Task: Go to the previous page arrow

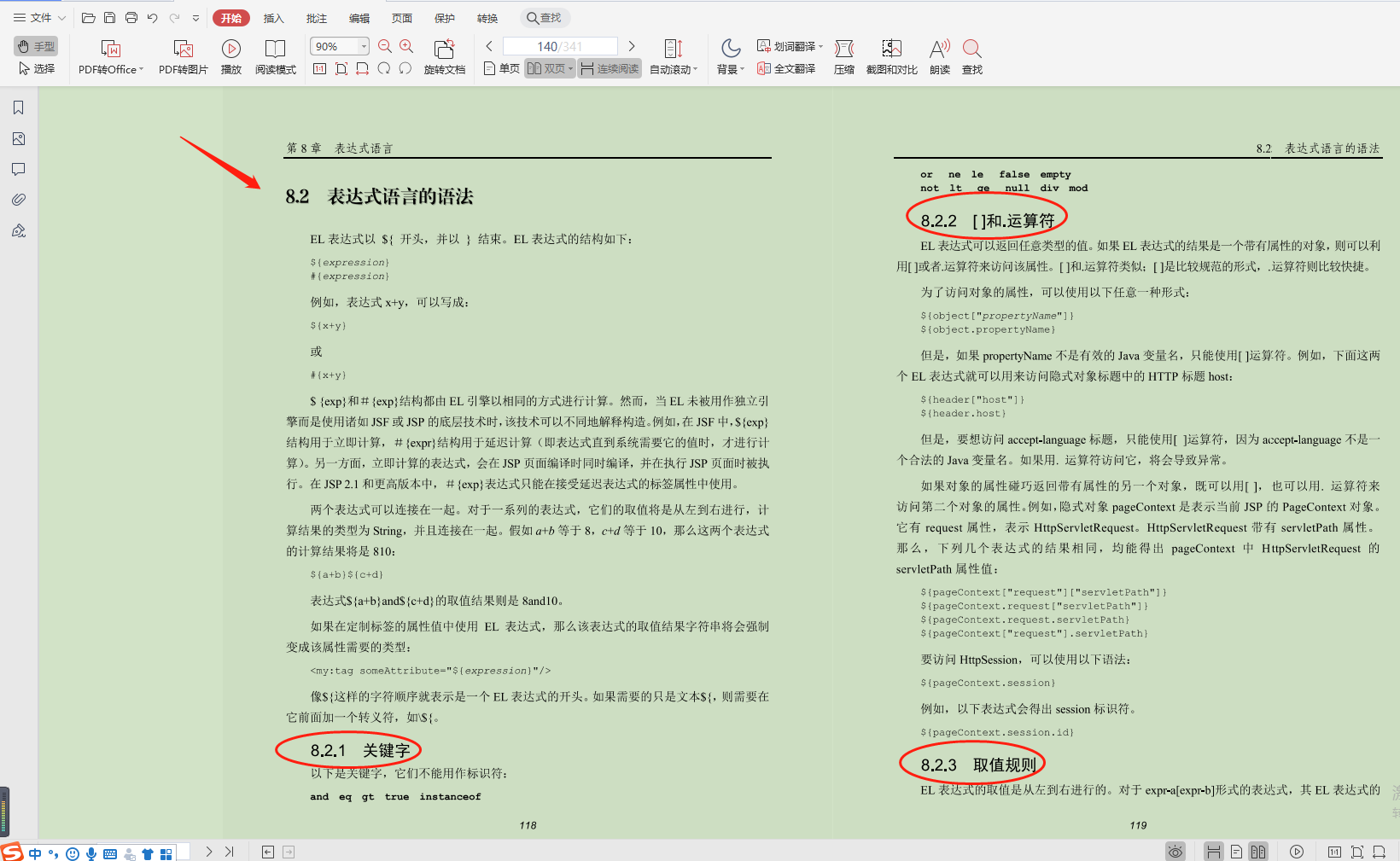Action: coord(489,46)
